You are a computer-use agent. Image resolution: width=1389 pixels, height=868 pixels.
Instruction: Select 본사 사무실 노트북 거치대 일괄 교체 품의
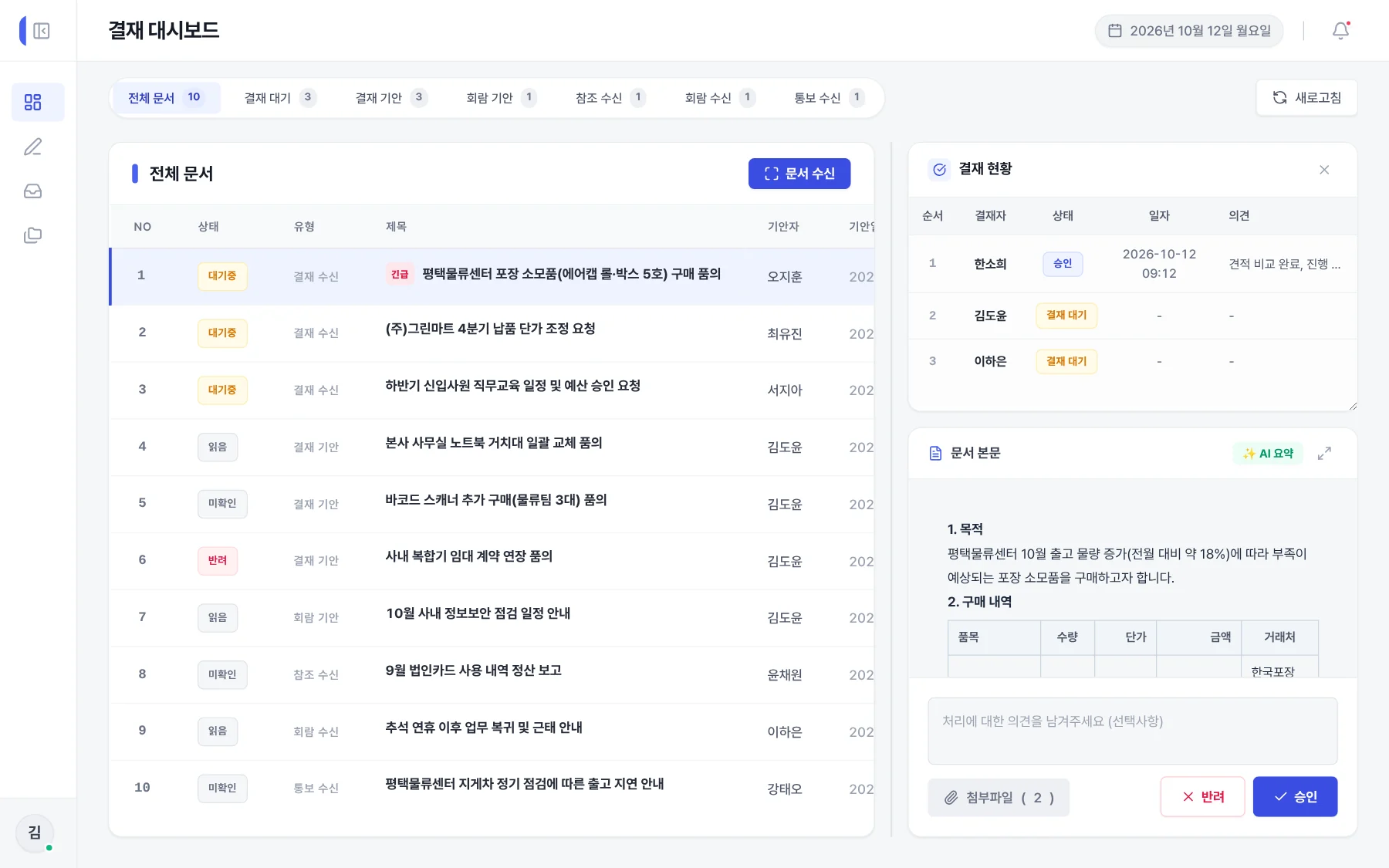(492, 448)
